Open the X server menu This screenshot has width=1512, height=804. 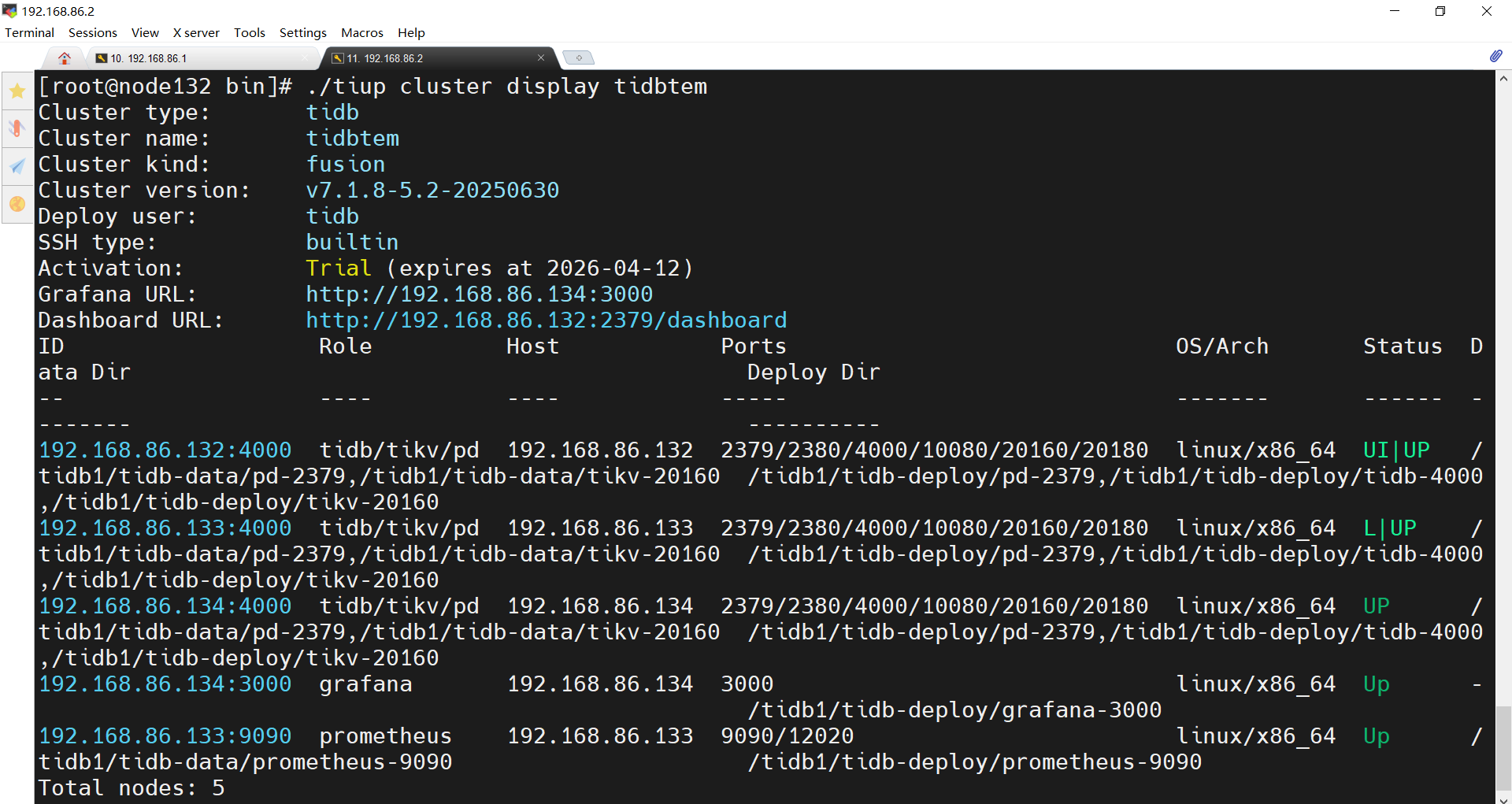click(x=196, y=32)
